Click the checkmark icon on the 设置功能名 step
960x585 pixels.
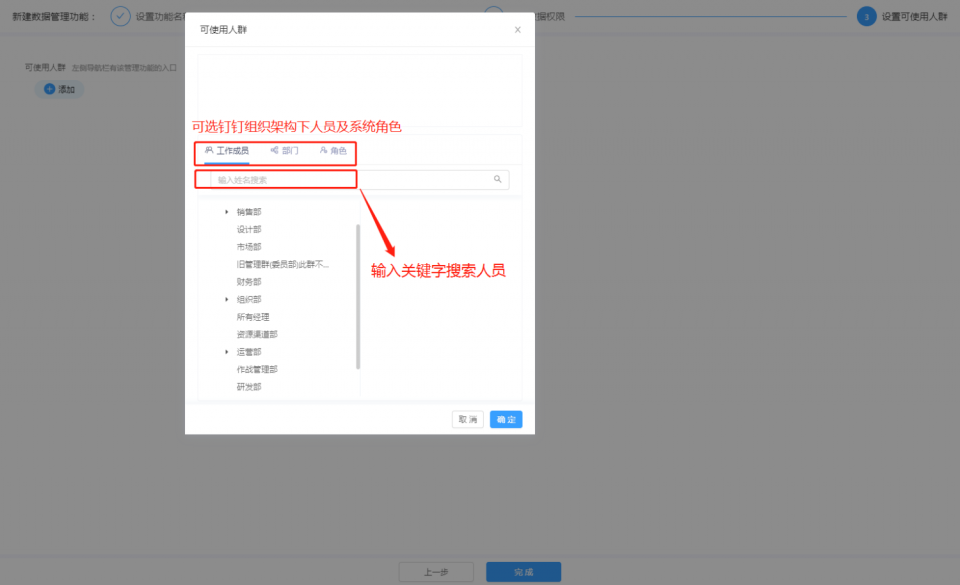[120, 15]
